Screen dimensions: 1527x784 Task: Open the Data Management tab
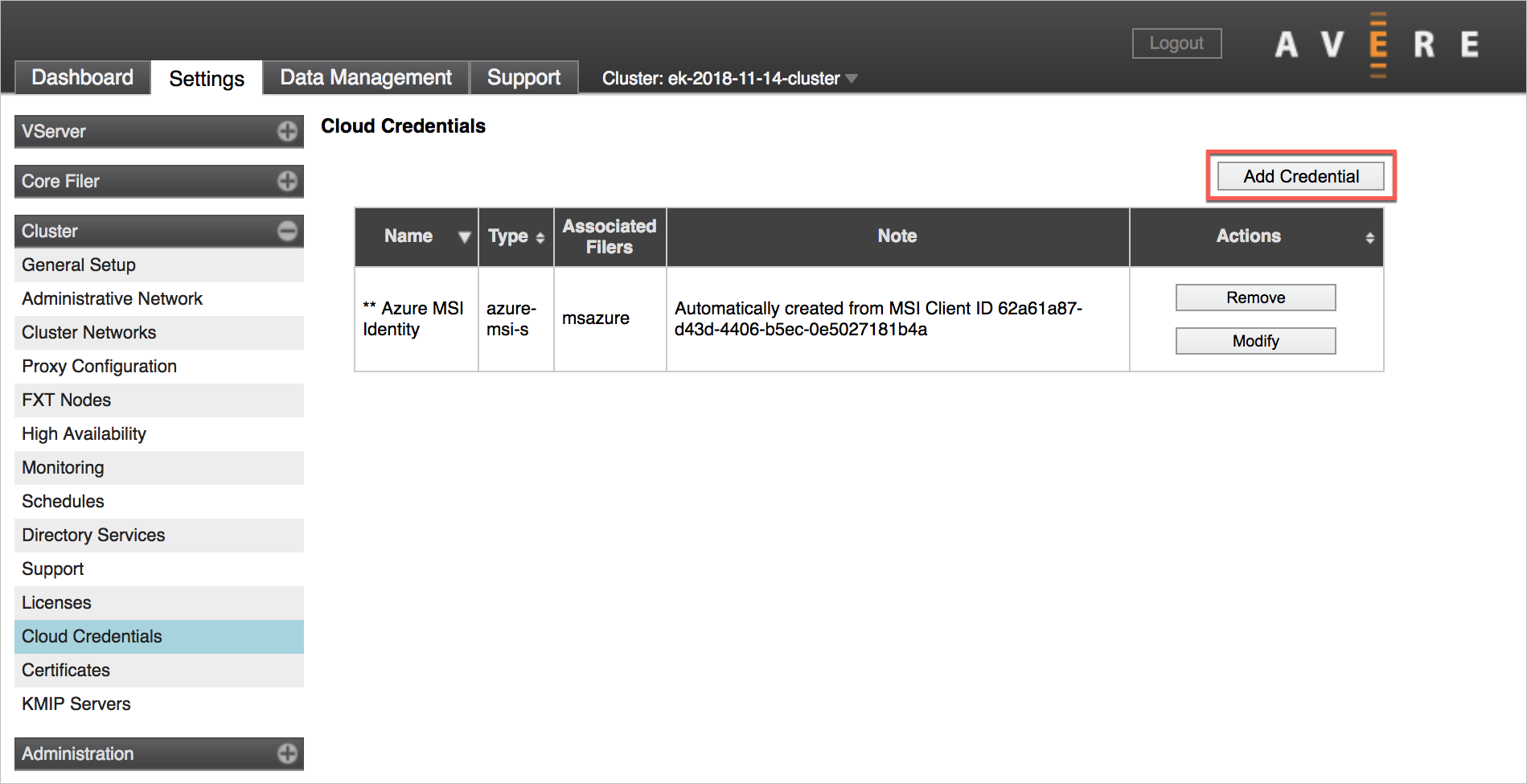click(366, 77)
